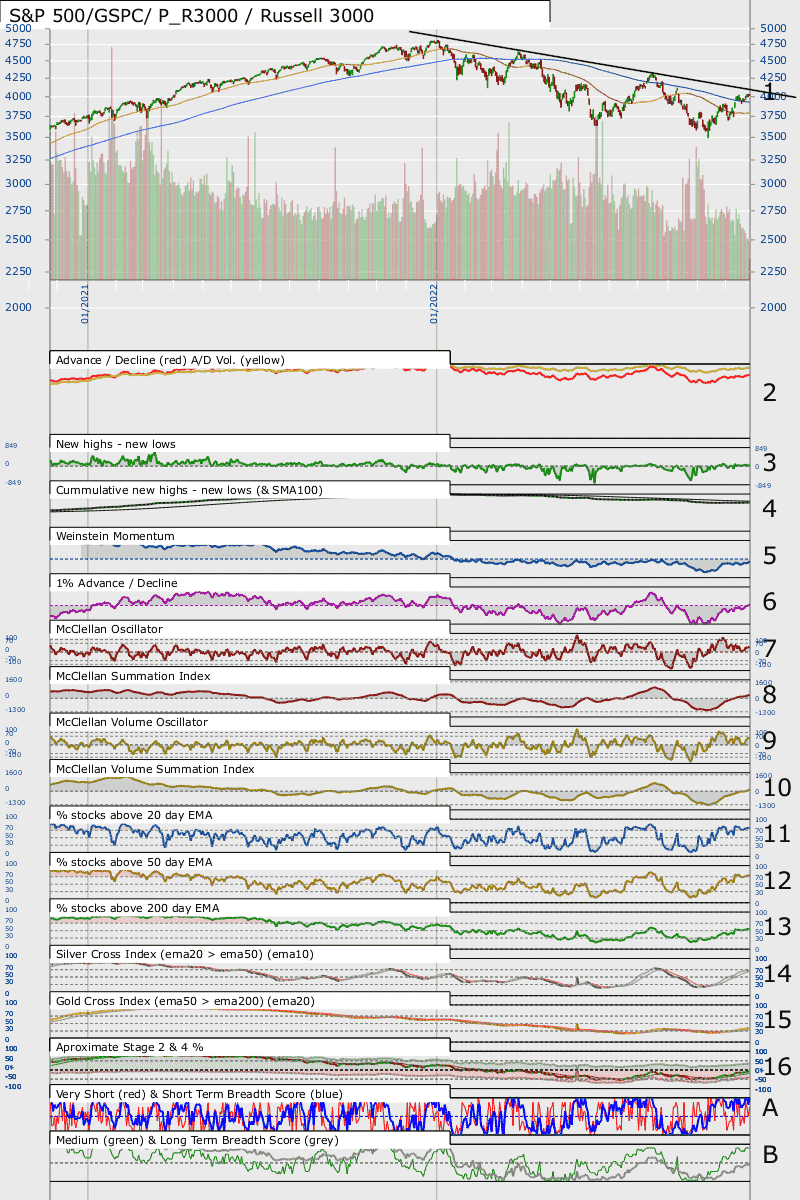Viewport: 800px width, 1200px height.
Task: Select the Medium & Long Term Breadth Score title
Action: coord(197,1139)
